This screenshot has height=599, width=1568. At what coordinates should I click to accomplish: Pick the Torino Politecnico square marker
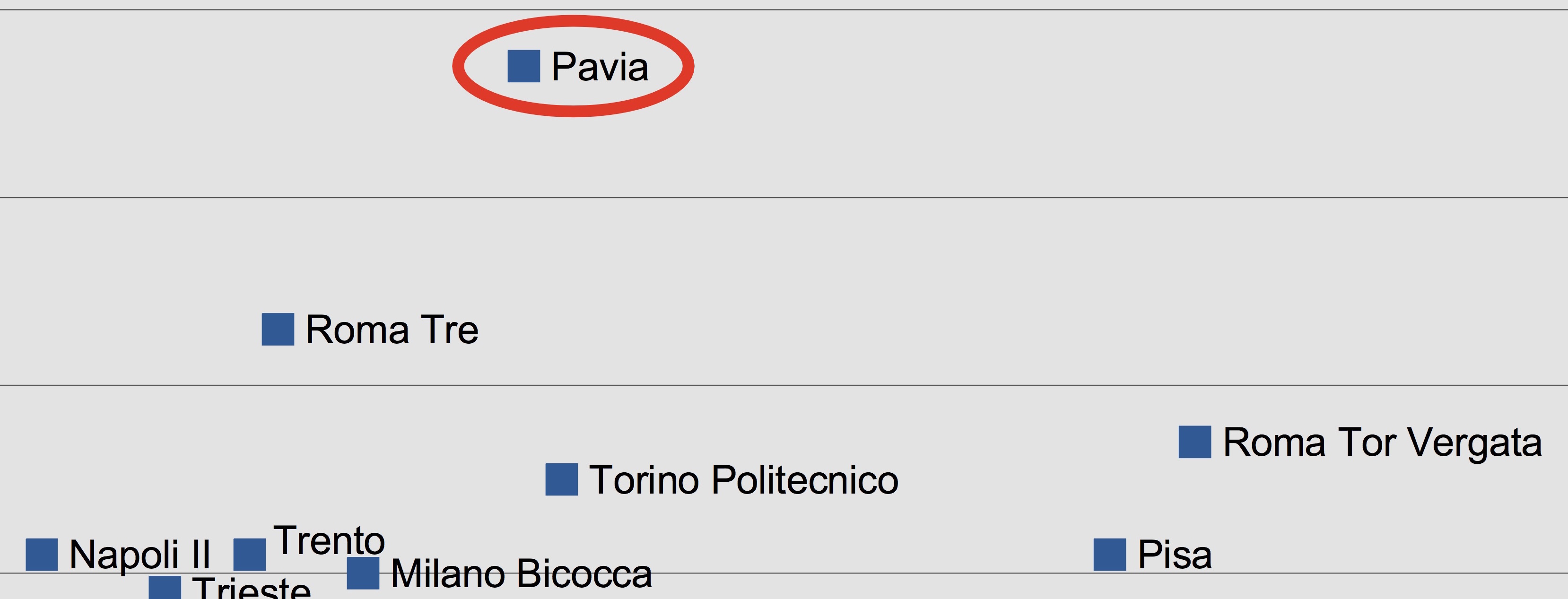click(x=561, y=480)
